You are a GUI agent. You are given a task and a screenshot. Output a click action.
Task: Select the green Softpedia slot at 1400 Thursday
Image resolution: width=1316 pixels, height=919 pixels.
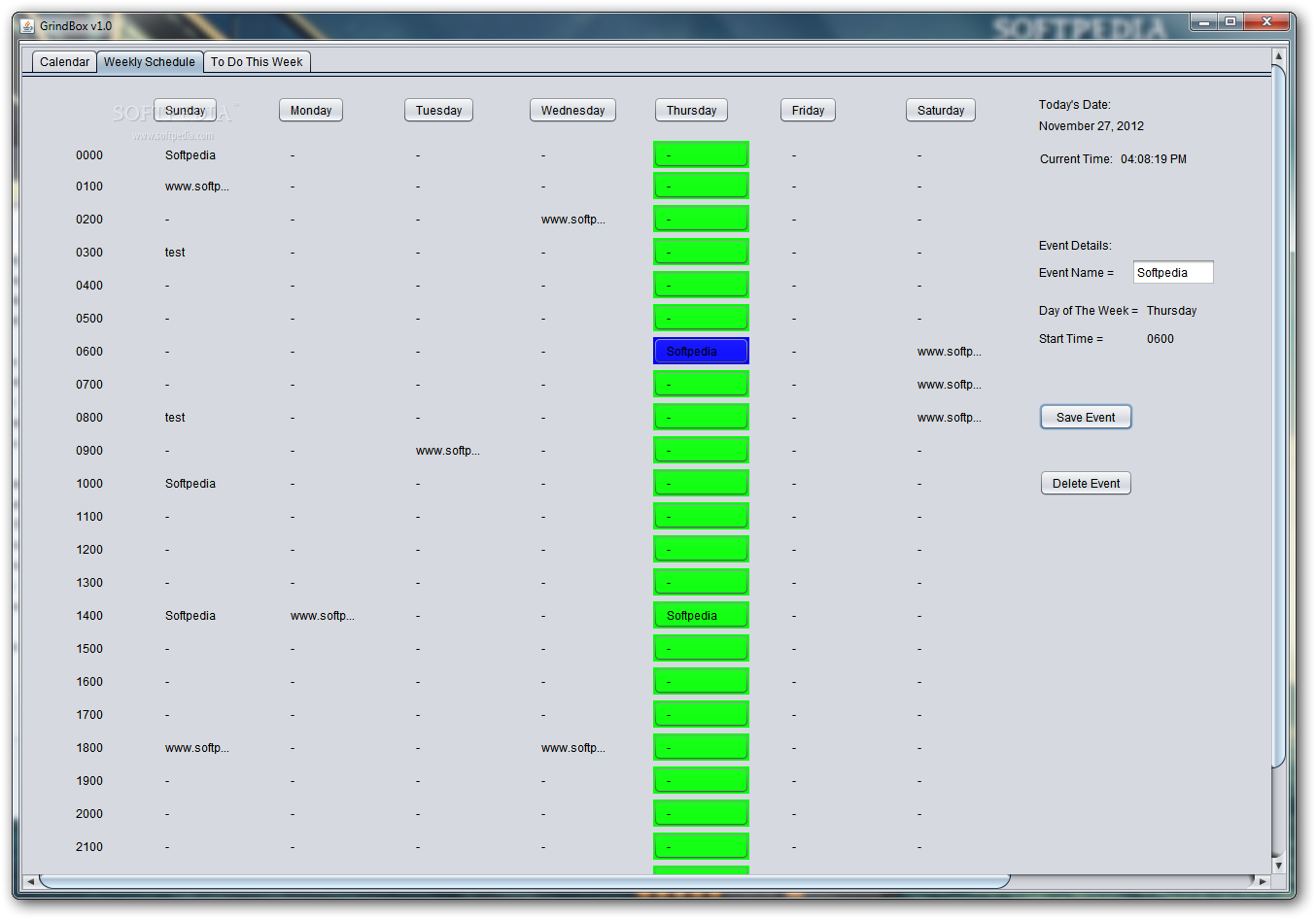click(701, 616)
